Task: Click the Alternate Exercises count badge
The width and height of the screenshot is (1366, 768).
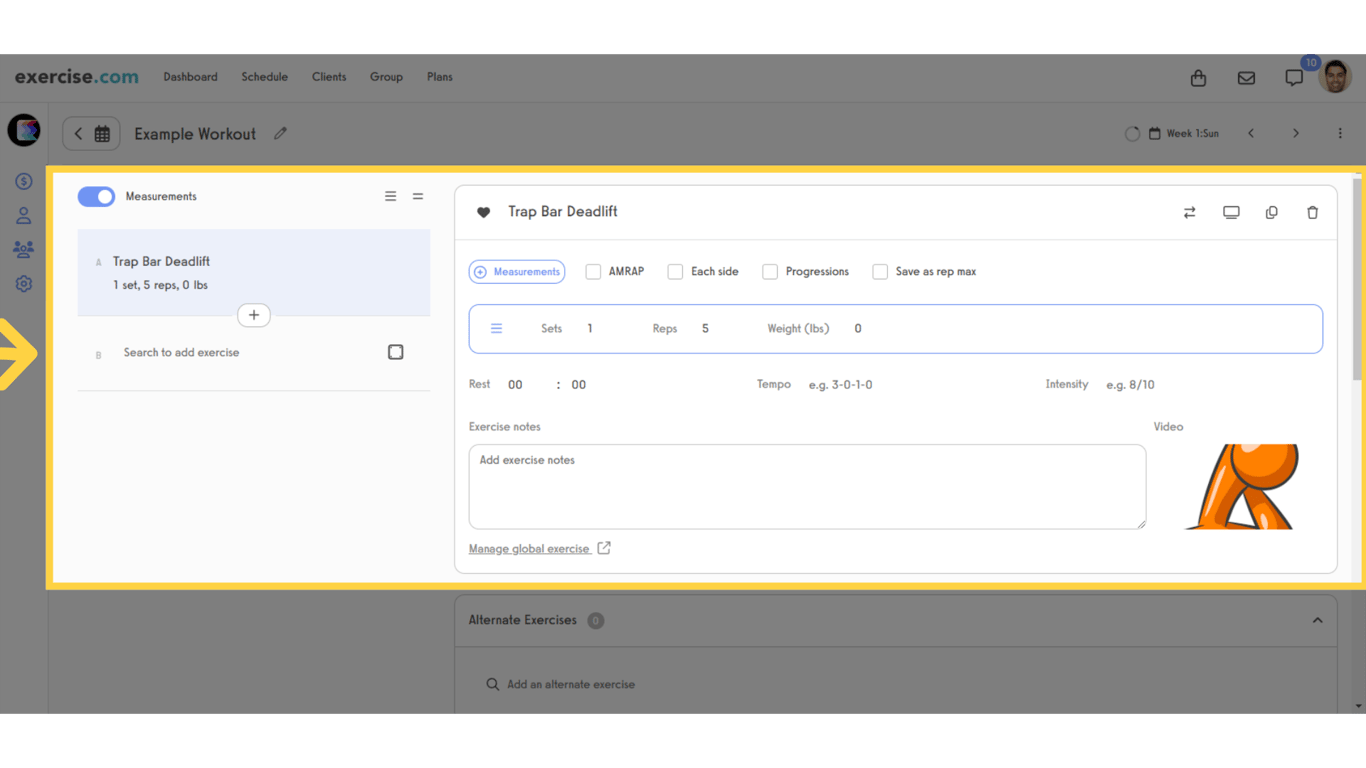Action: click(x=596, y=620)
